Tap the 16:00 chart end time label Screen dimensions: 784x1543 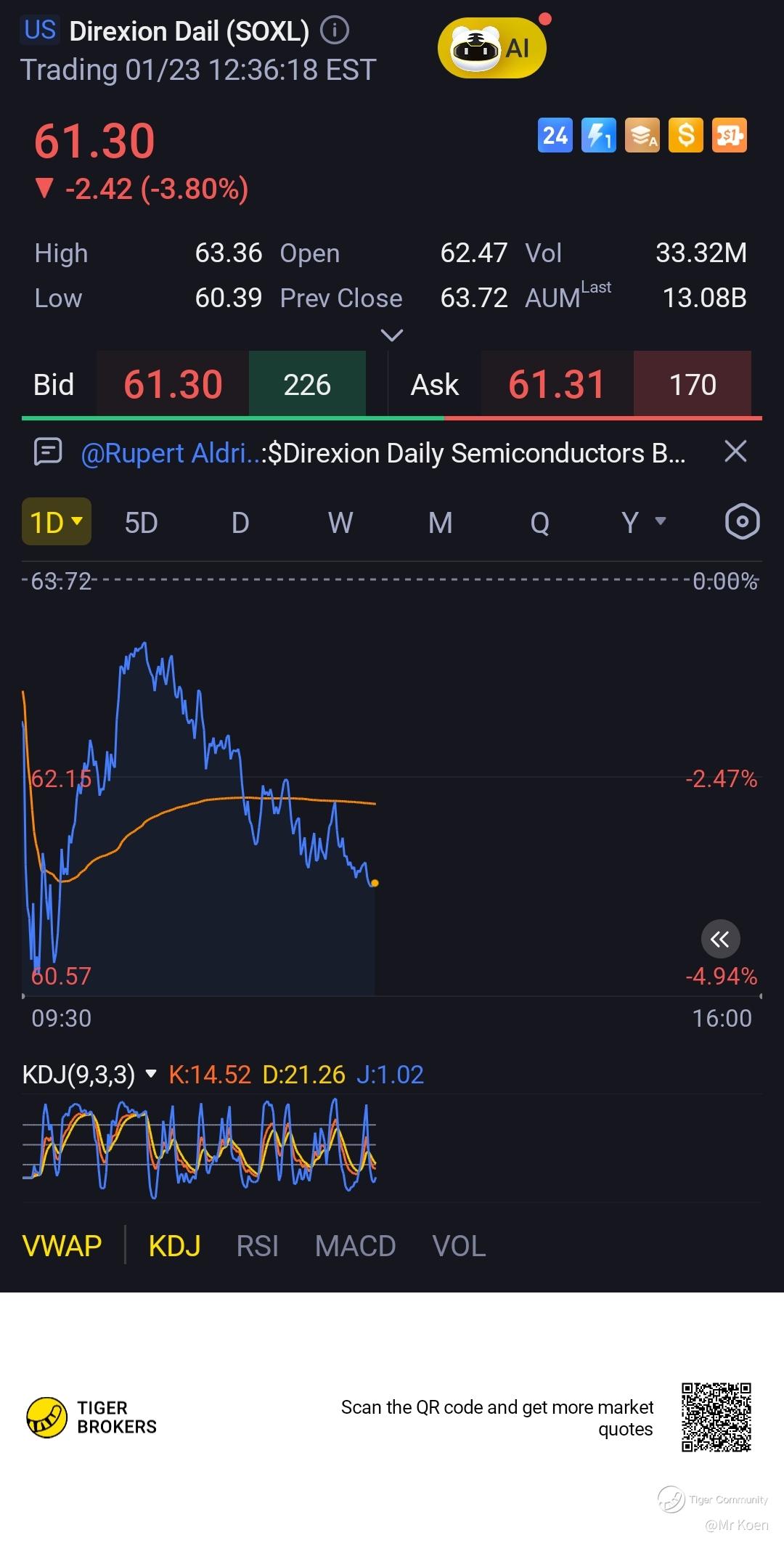[x=722, y=1018]
